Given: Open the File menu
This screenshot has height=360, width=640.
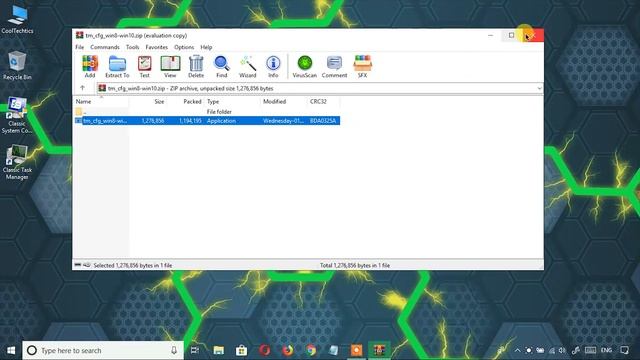Looking at the screenshot, I should [80, 47].
